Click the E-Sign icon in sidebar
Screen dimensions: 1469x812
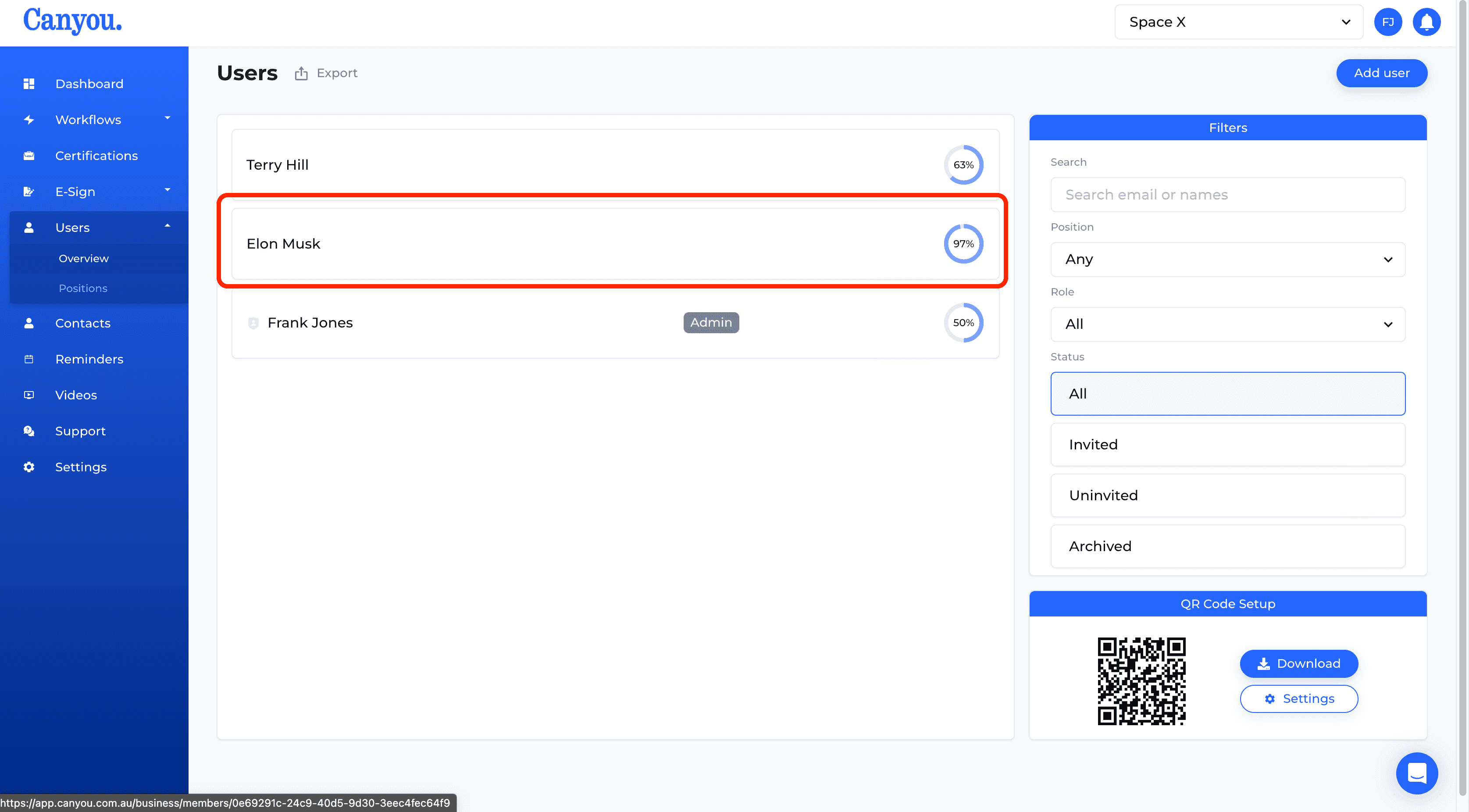point(28,191)
